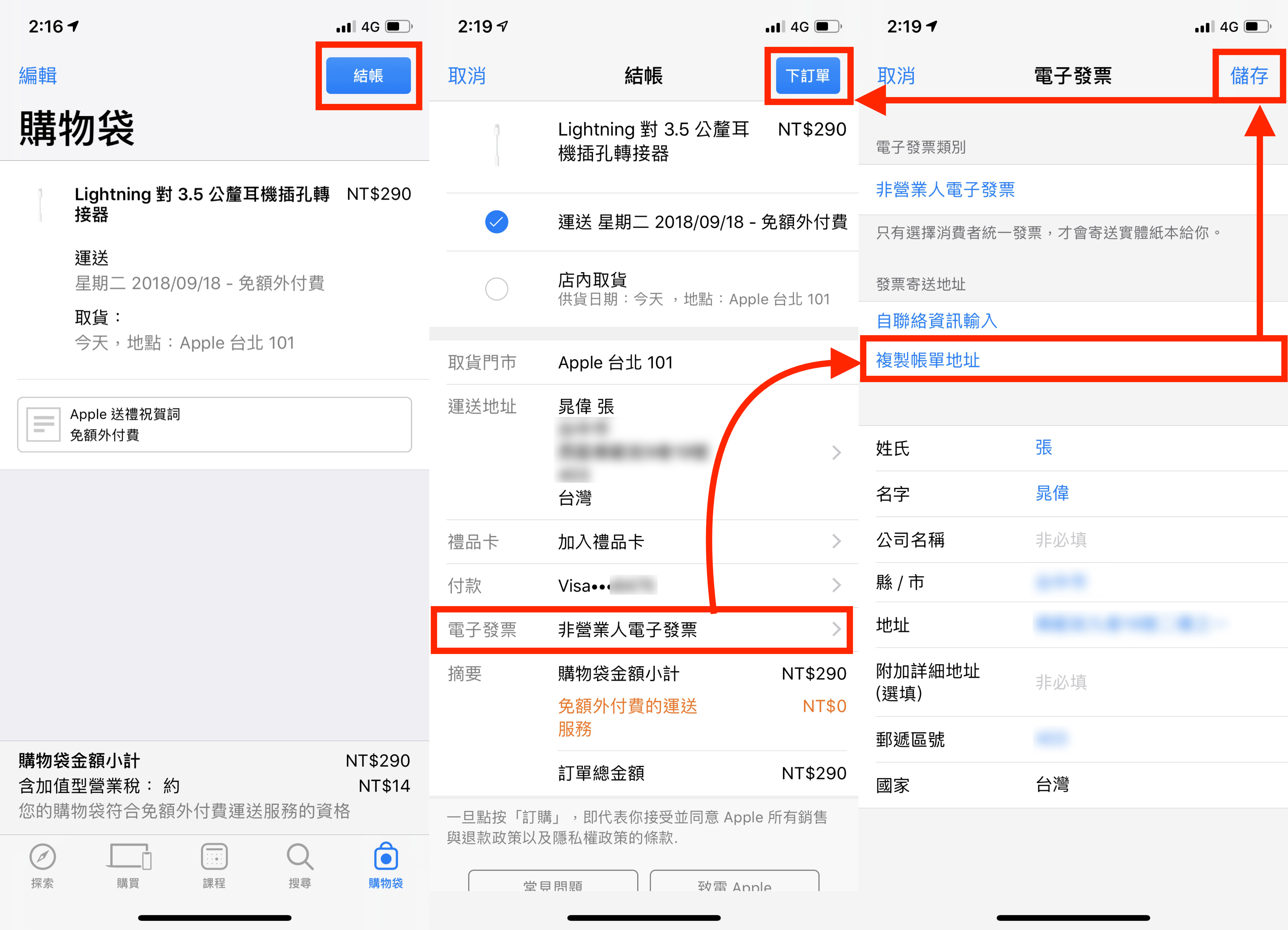Screen dimensions: 1288x930
Task: Tap 取消 on the 結帳 screen
Action: pos(466,76)
